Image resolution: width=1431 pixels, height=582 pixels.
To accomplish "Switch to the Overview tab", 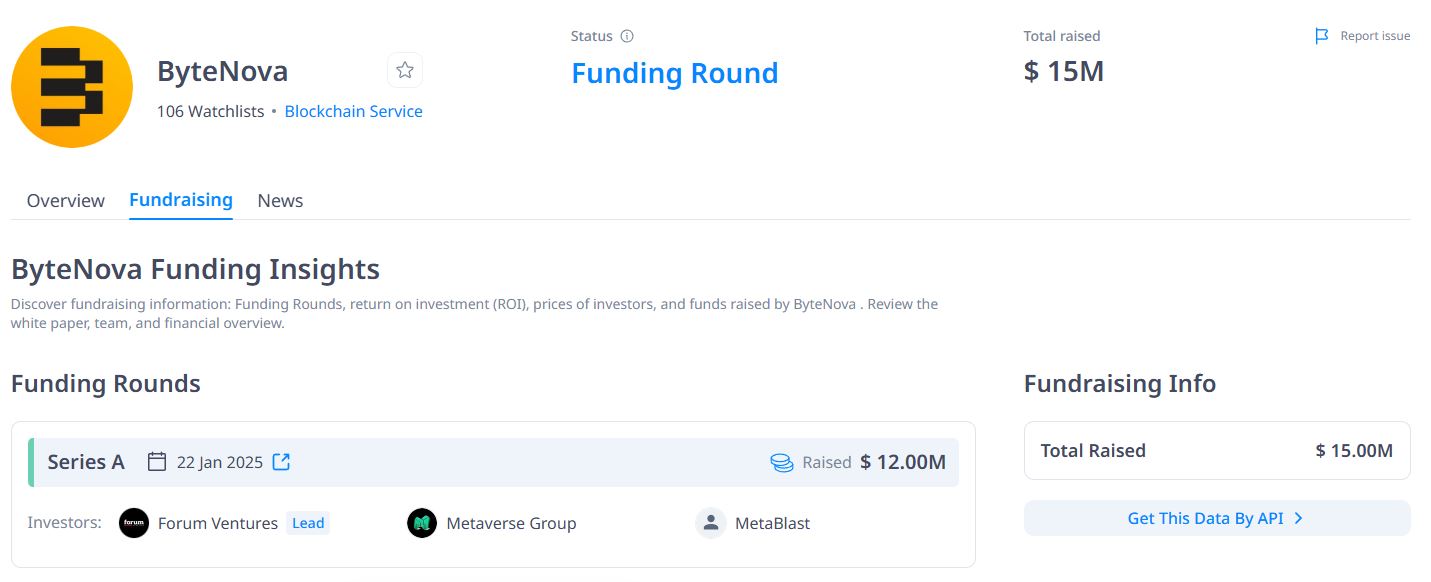I will 66,201.
